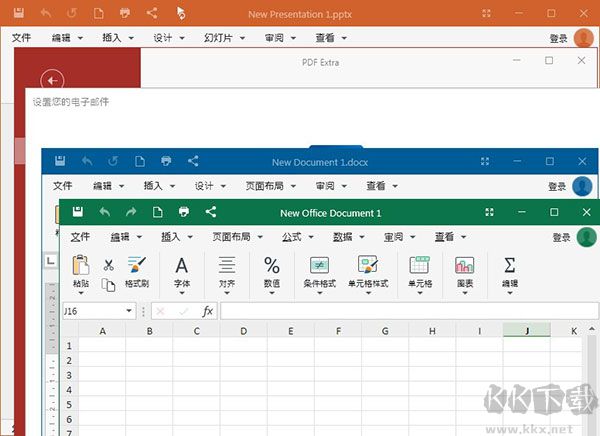Open the 文件 menu in the spreadsheet
Image resolution: width=600 pixels, height=436 pixels.
coord(80,237)
